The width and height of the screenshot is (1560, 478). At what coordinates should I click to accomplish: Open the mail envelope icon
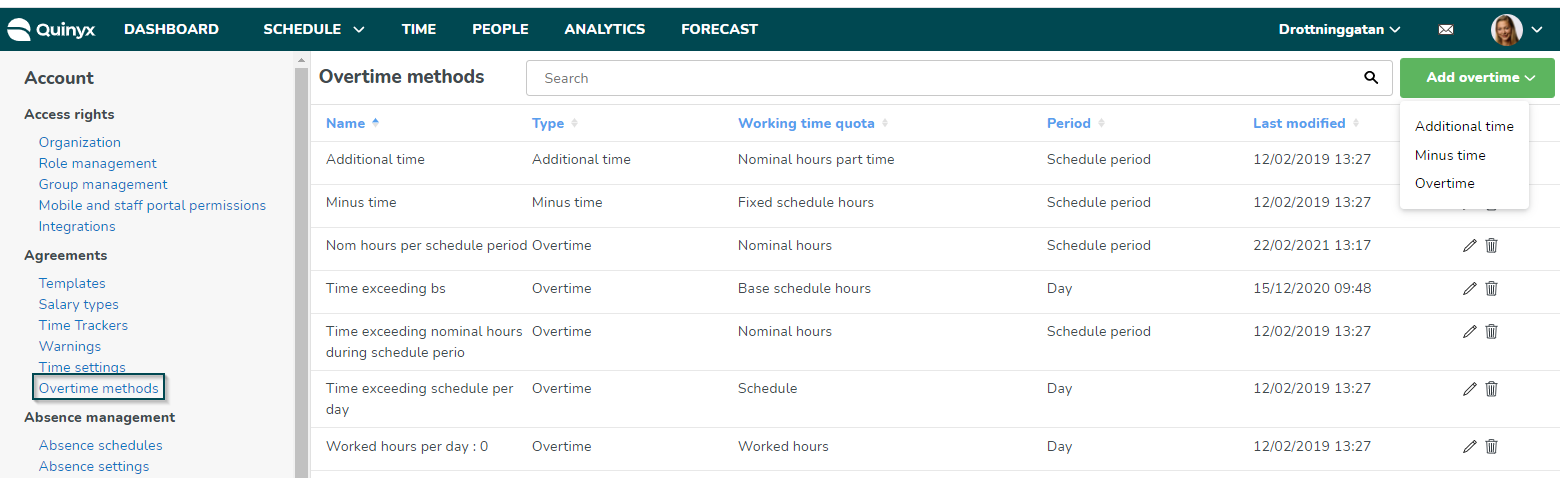pyautogui.click(x=1445, y=30)
